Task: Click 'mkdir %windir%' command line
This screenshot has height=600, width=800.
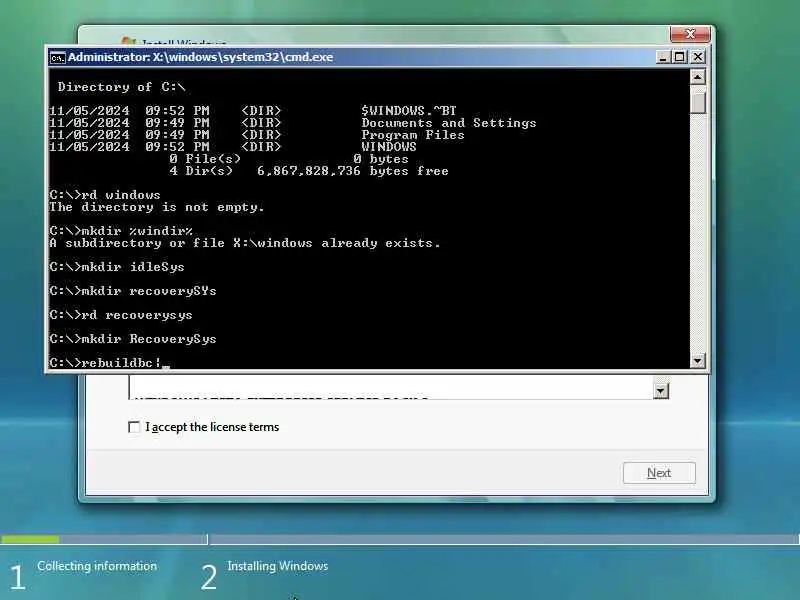Action: pos(121,231)
